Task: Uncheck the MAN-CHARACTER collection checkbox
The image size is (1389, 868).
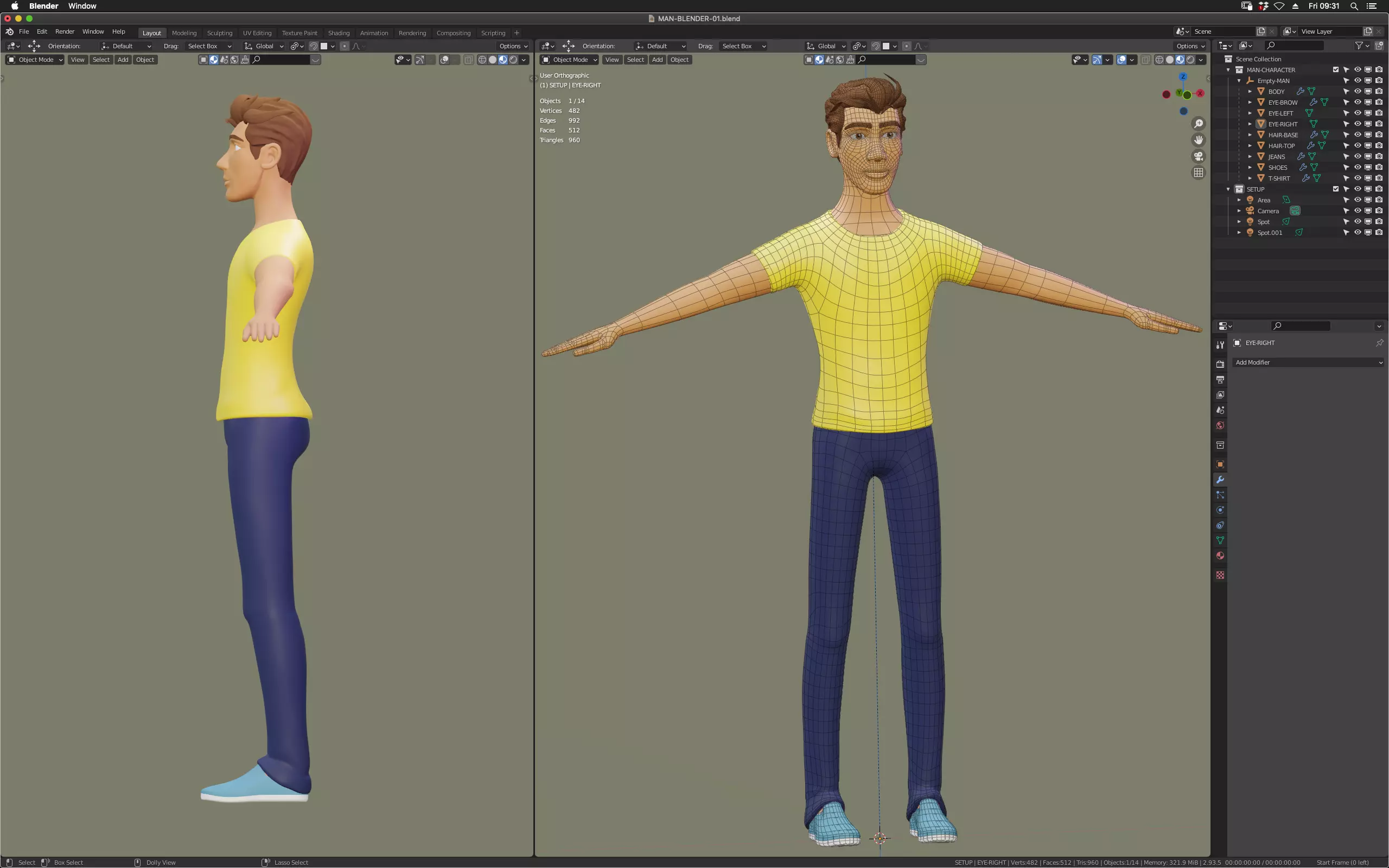Action: click(1336, 70)
